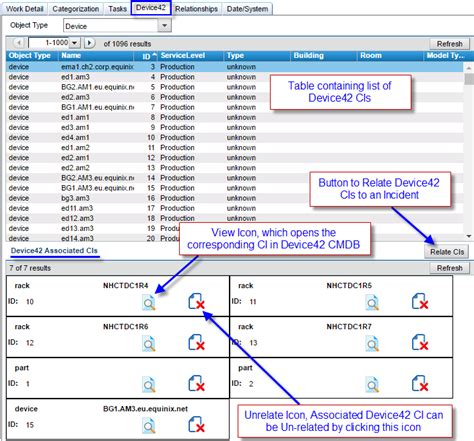Select row BG2.AM1.eu.equinix with ID 5
Screen dimensions: 474x441
pyautogui.click(x=234, y=87)
